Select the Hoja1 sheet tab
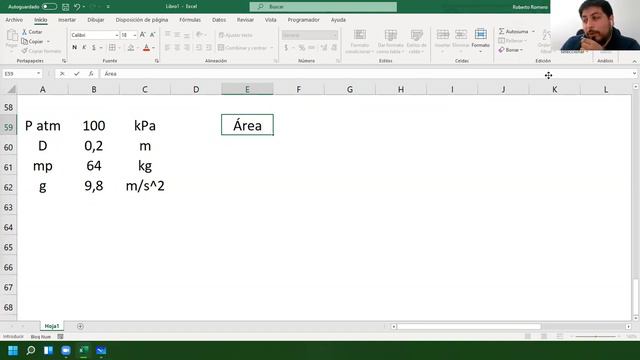 pyautogui.click(x=52, y=326)
